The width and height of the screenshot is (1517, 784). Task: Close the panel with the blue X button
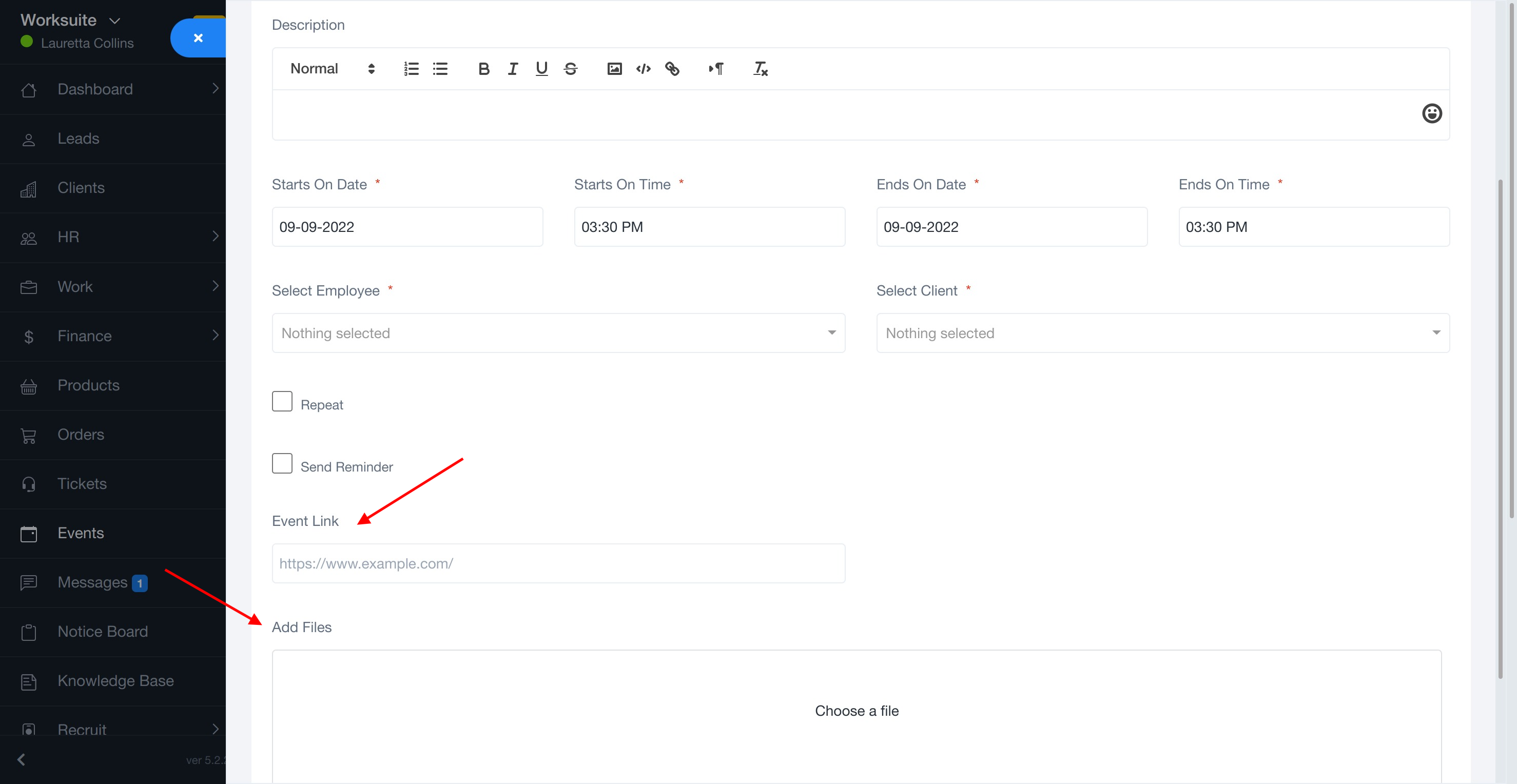[x=199, y=37]
